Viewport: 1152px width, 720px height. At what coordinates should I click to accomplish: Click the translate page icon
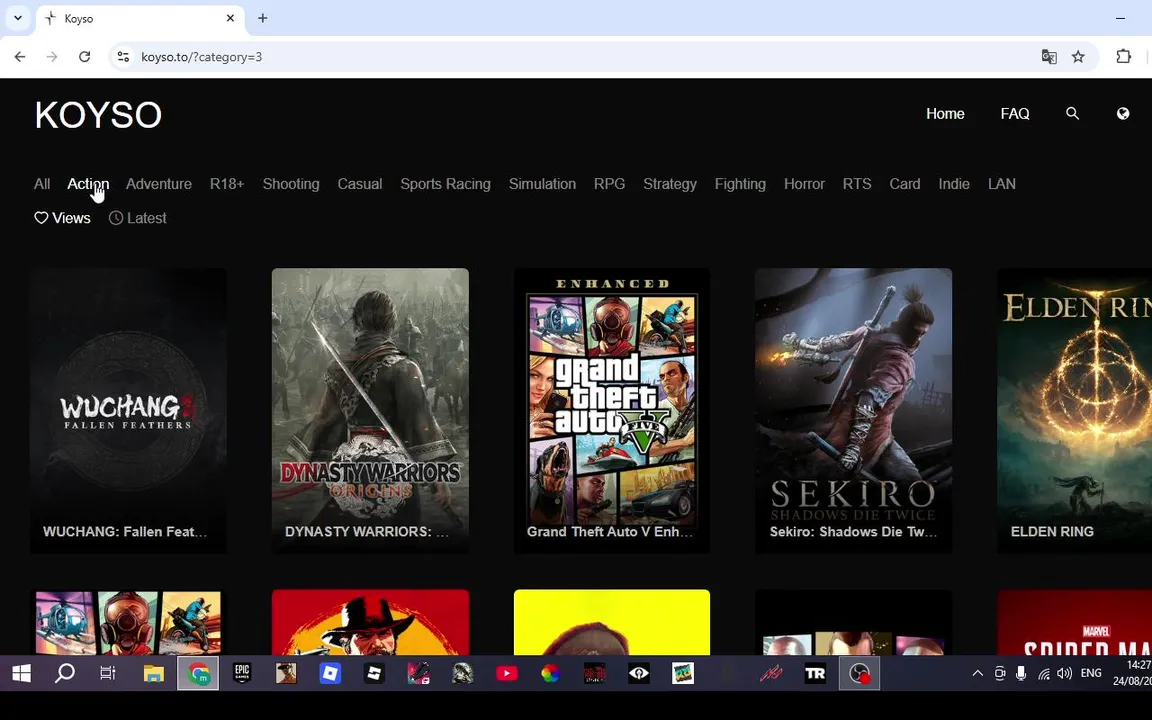(1049, 57)
